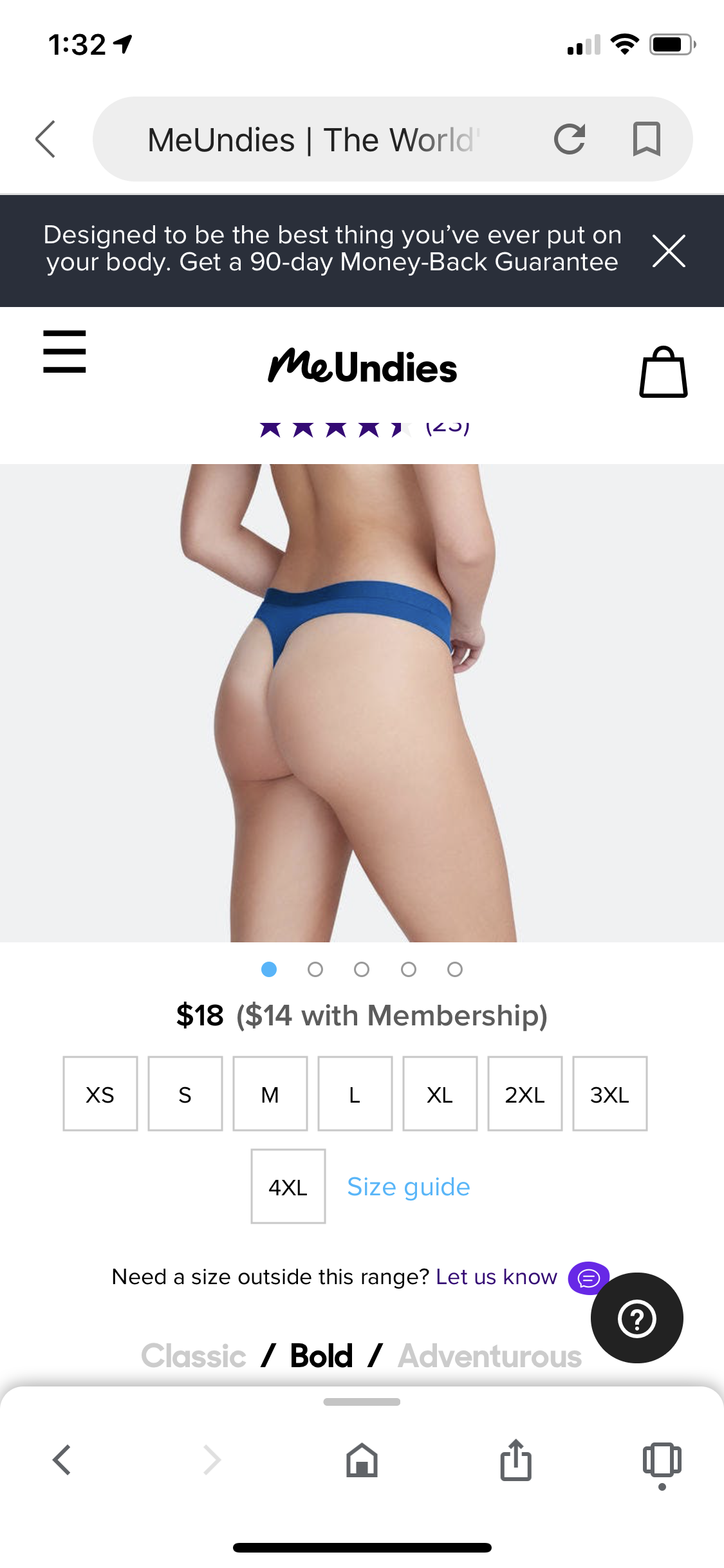Show the third product image dot
Image resolution: width=724 pixels, height=1568 pixels.
point(362,969)
